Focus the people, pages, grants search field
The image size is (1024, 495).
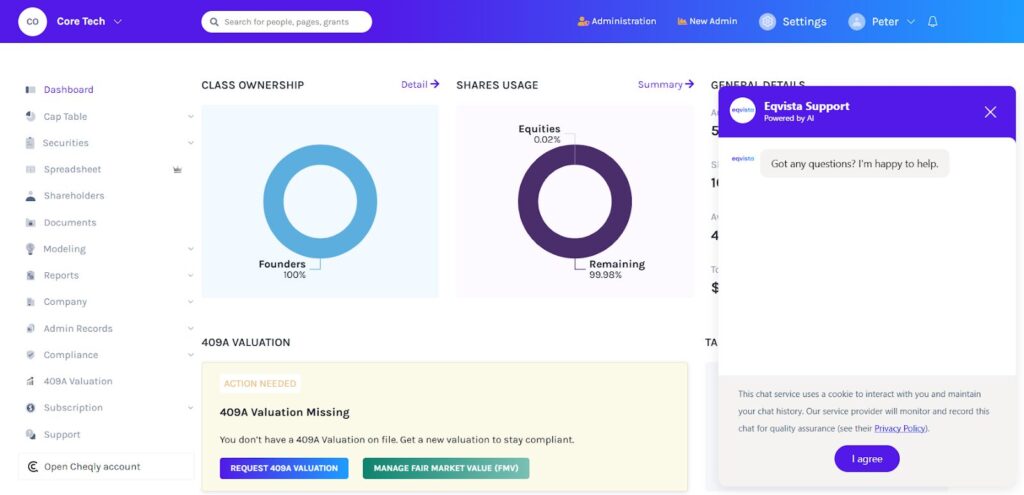(x=290, y=22)
